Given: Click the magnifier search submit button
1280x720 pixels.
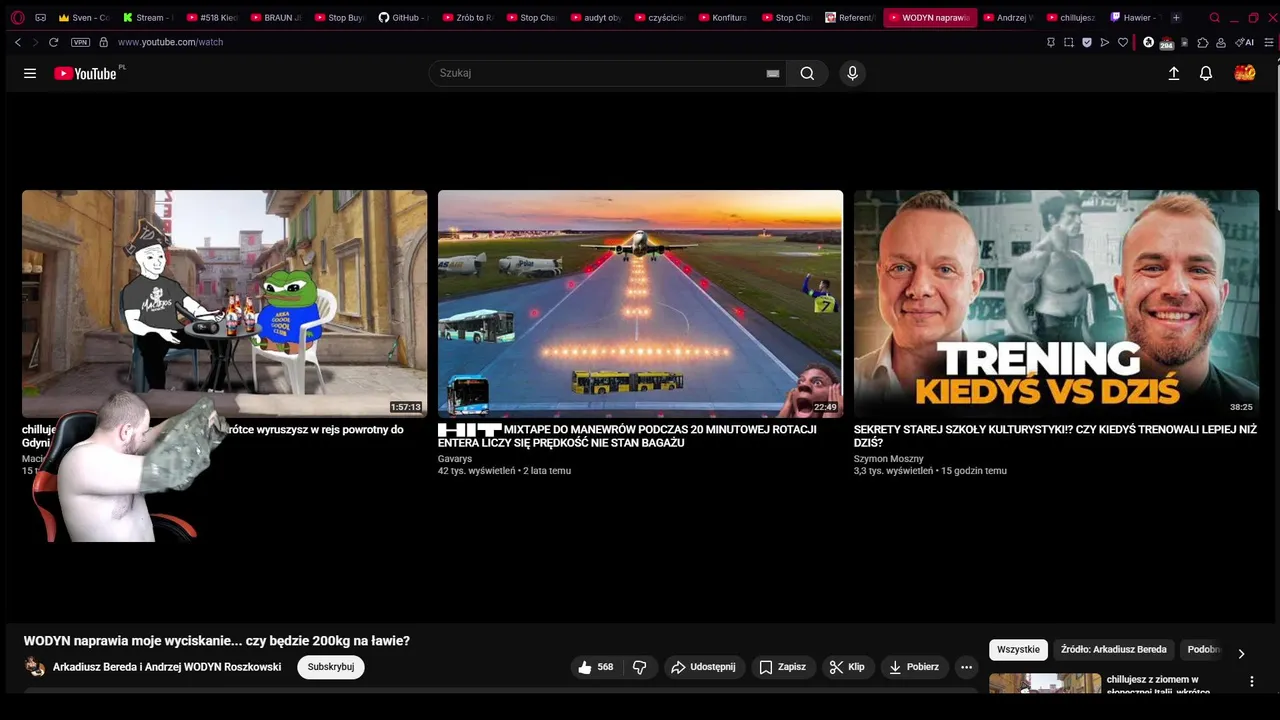Looking at the screenshot, I should click(x=807, y=73).
